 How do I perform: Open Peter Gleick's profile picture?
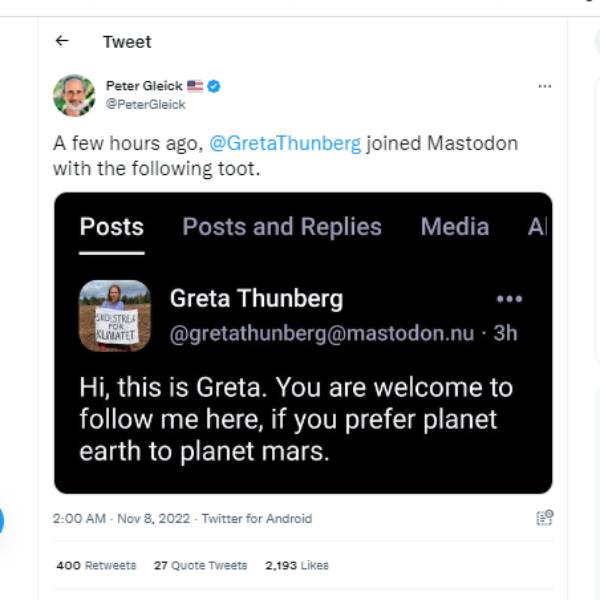(x=73, y=95)
